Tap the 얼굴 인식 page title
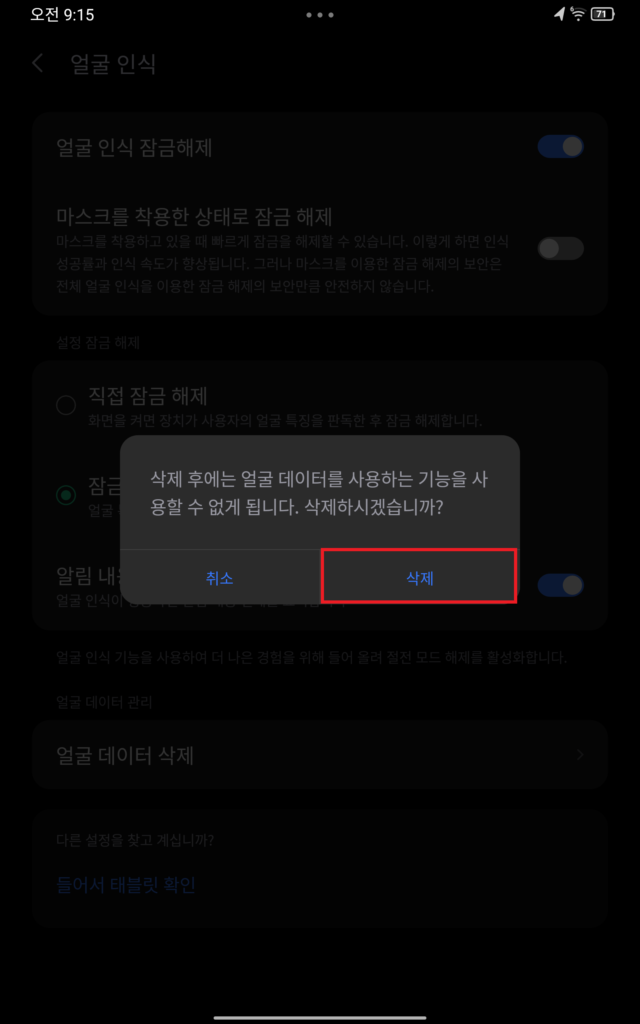The width and height of the screenshot is (640, 1024). click(113, 64)
